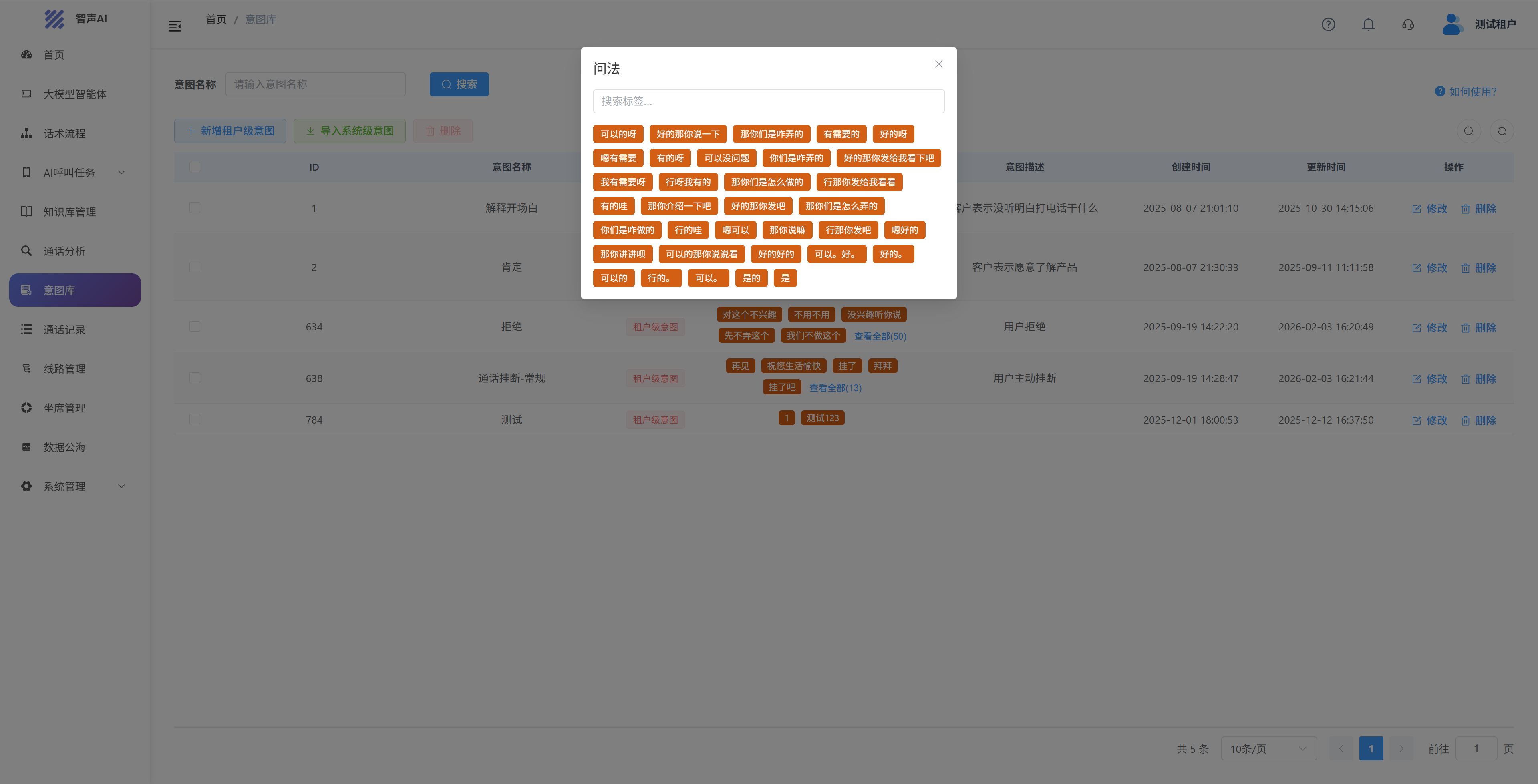1538x784 pixels.
Task: Open 知识库管理 sidebar item
Action: (x=69, y=212)
